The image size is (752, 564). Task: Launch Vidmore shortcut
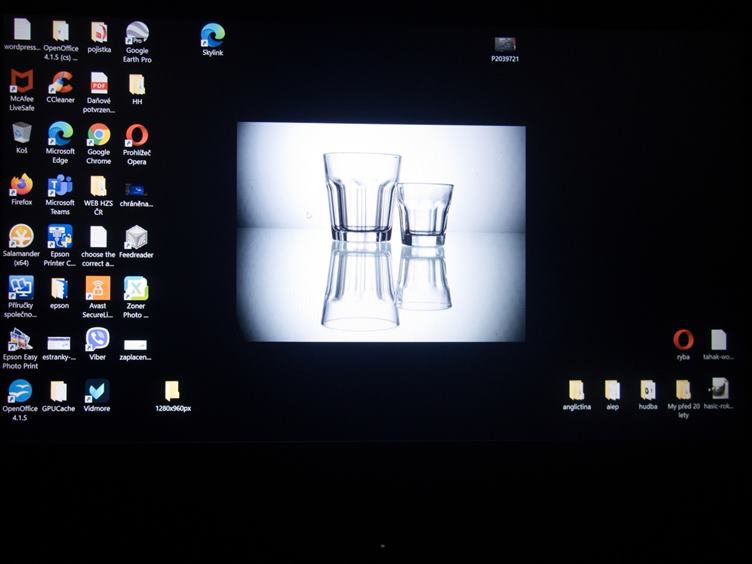click(97, 391)
